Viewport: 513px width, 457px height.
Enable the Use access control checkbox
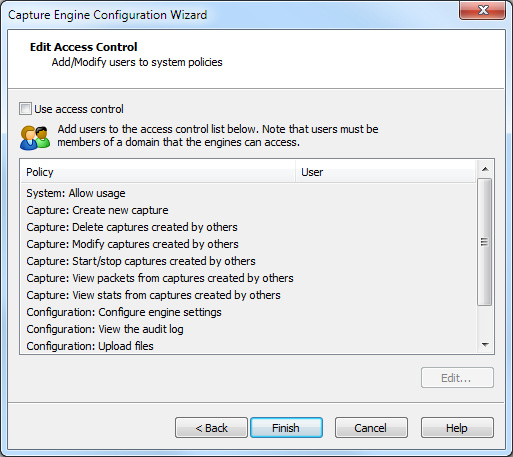point(25,109)
